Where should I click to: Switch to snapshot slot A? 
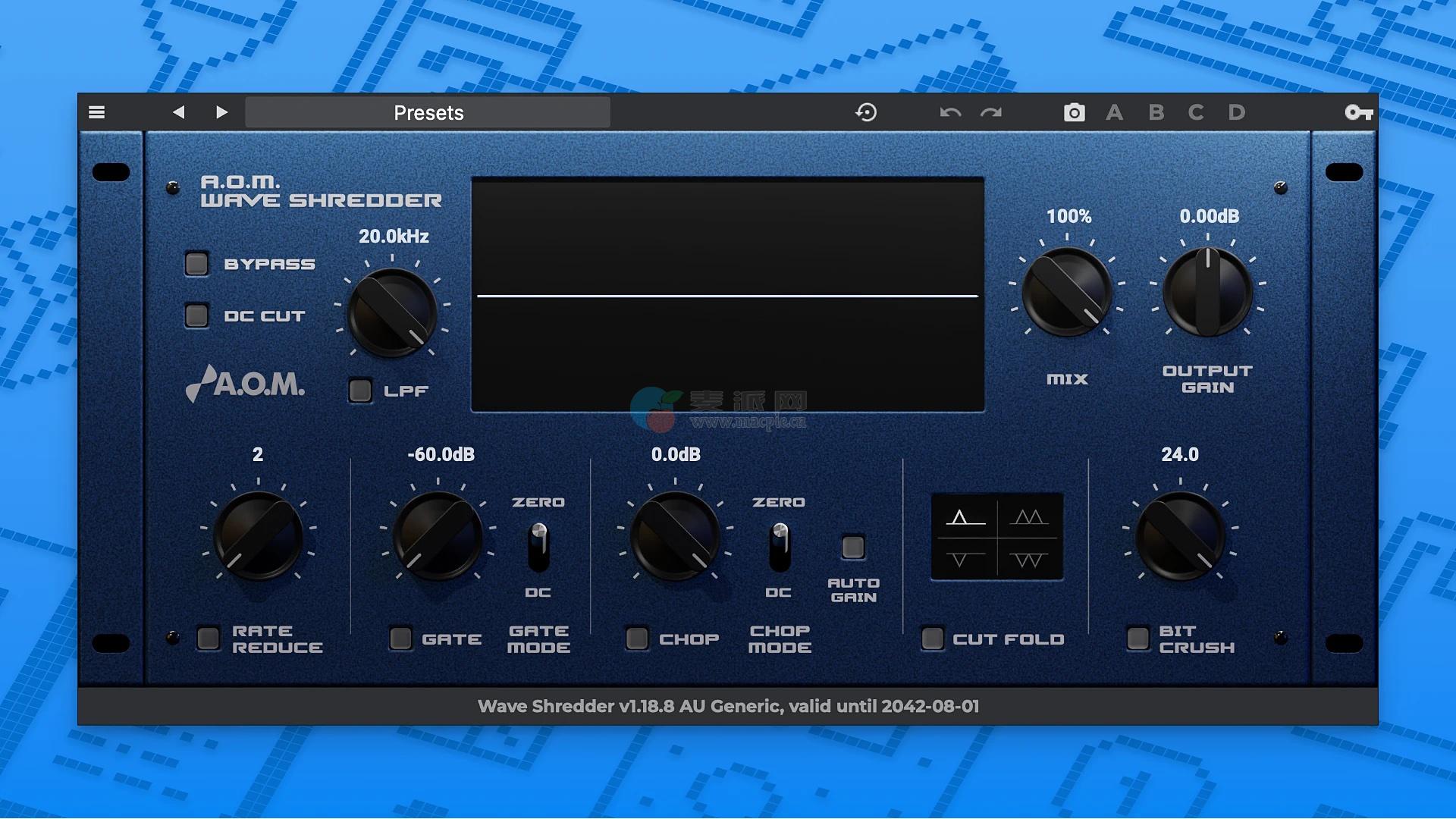click(x=1114, y=112)
